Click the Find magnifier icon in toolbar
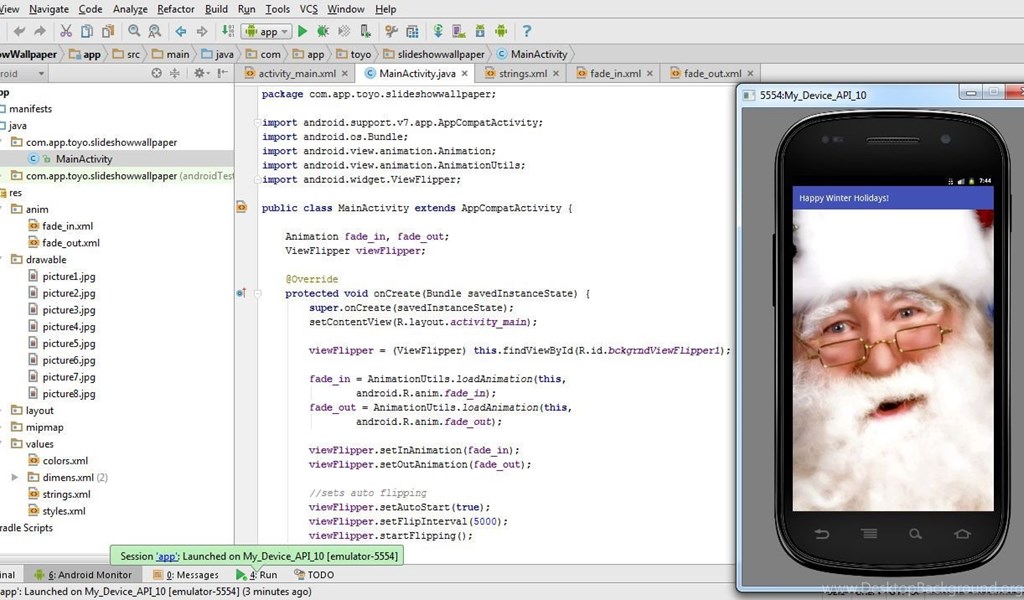The image size is (1024, 600). coord(135,32)
